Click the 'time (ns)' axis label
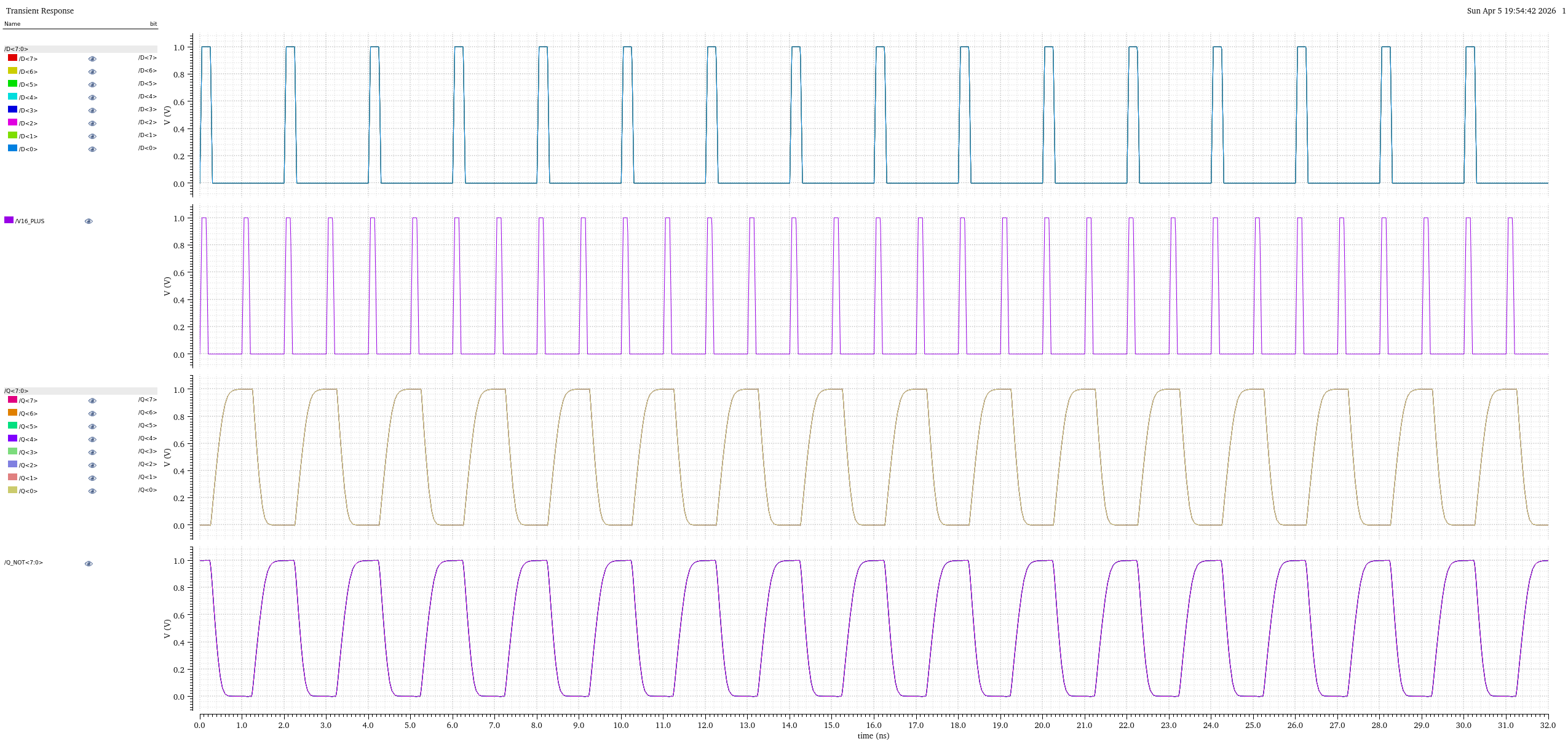 click(x=873, y=736)
